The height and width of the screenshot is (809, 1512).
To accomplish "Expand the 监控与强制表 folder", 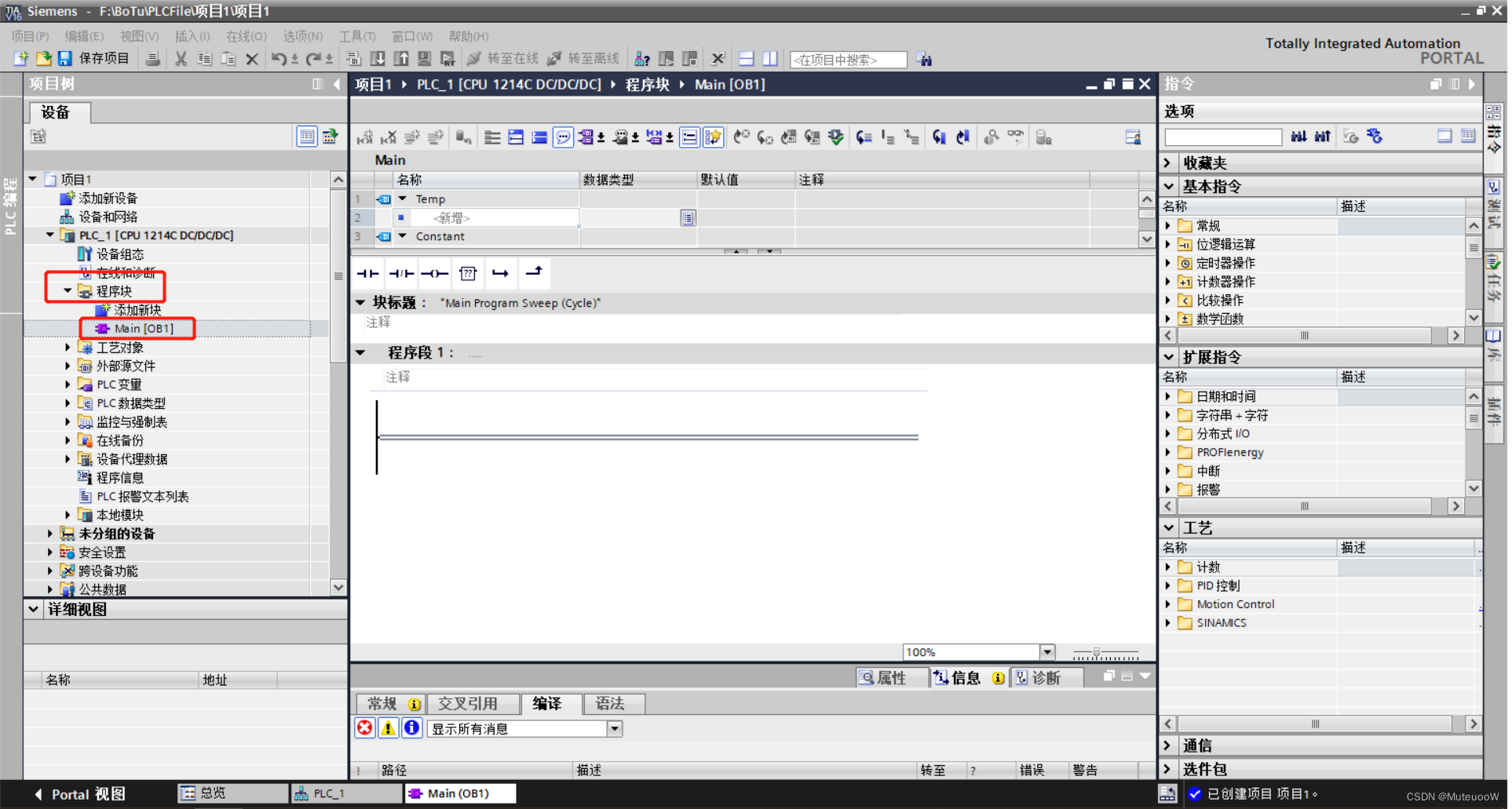I will (x=68, y=422).
